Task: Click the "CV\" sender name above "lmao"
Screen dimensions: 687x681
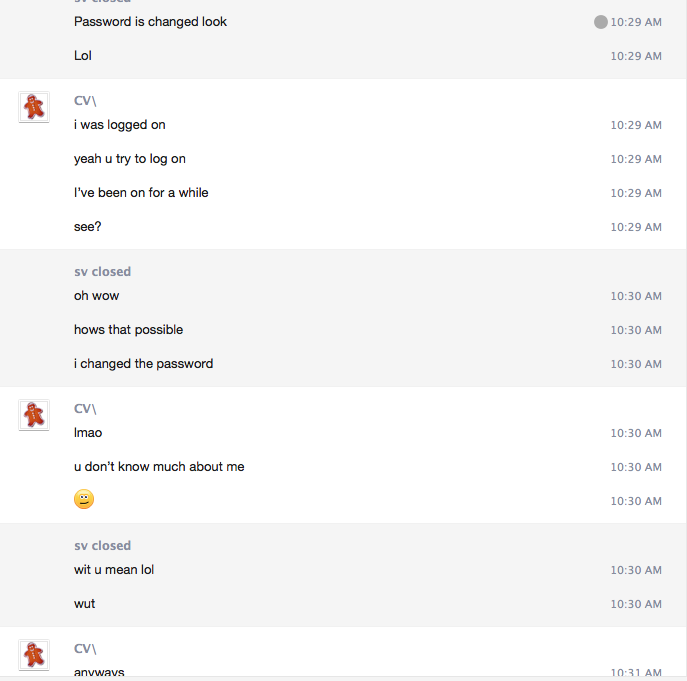Action: [x=85, y=409]
